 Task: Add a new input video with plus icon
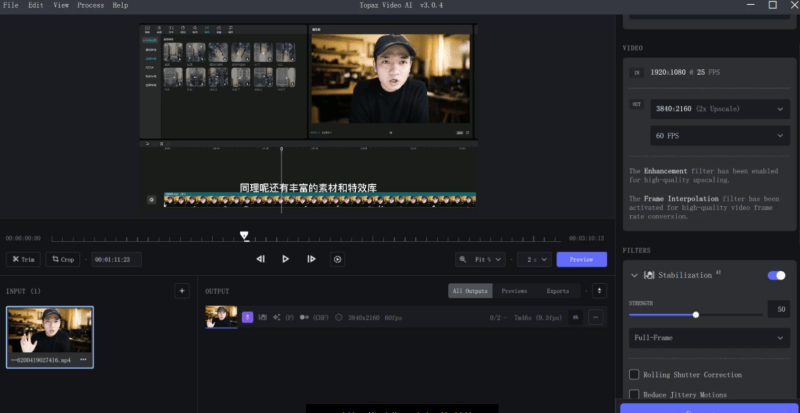coord(181,291)
